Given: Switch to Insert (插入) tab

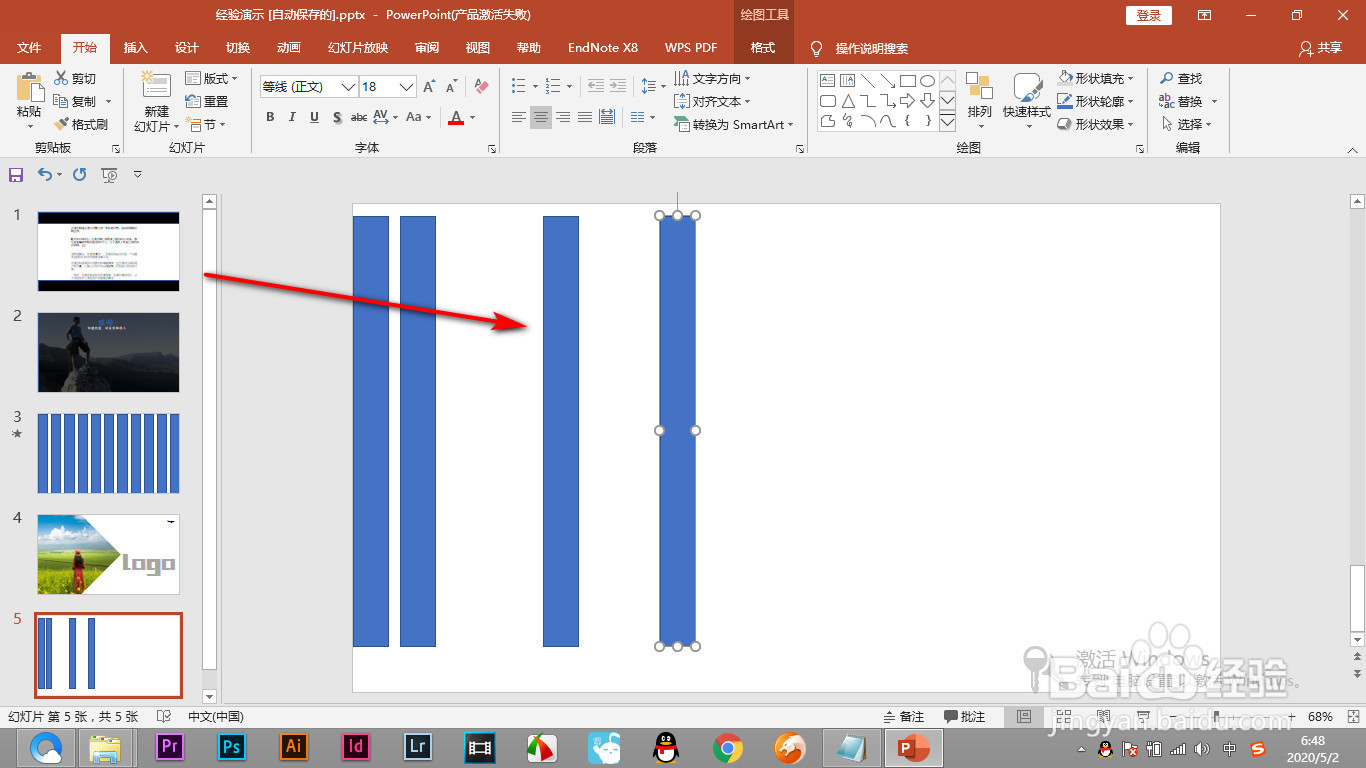Looking at the screenshot, I should tap(135, 48).
